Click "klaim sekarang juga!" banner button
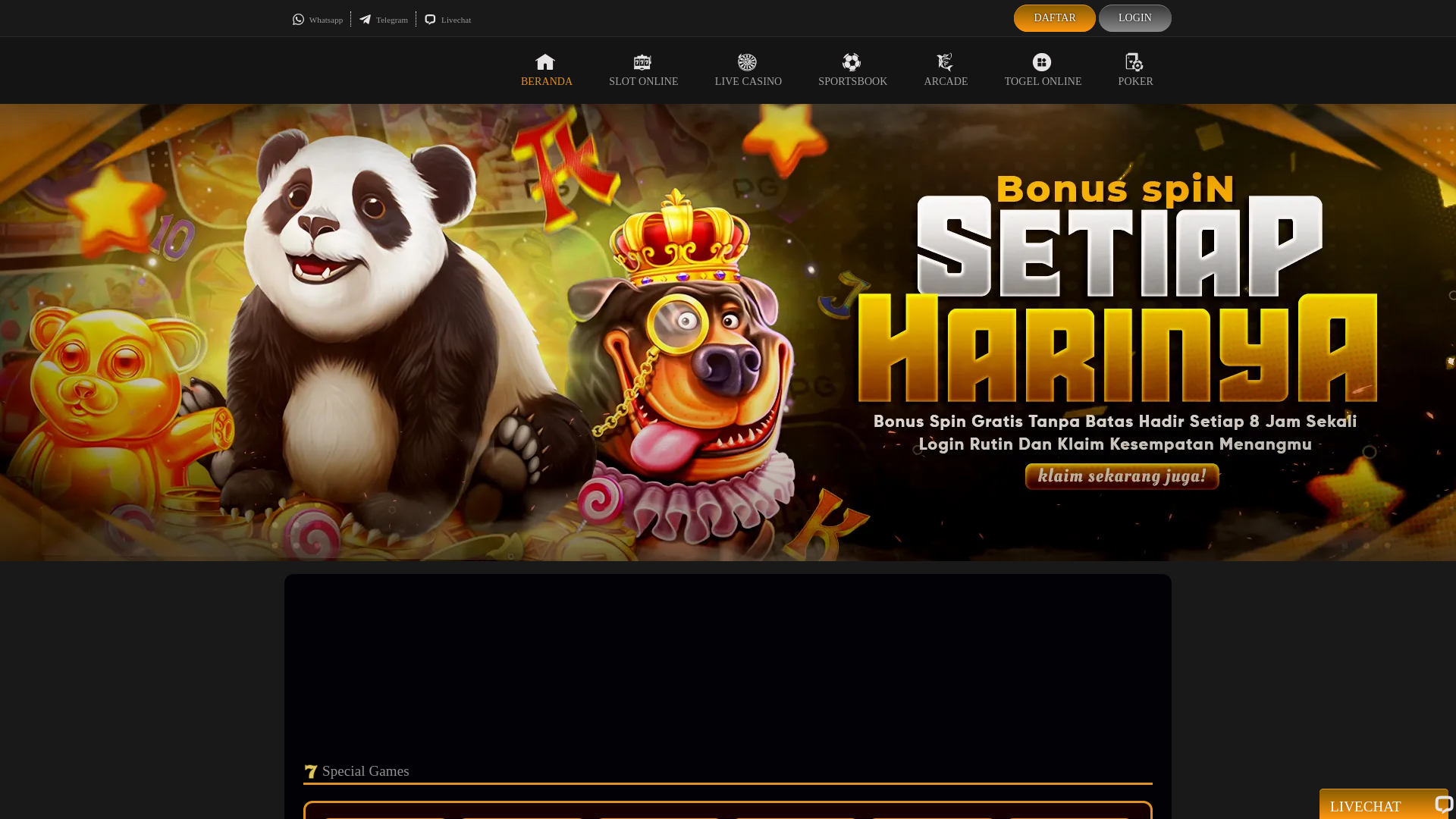Viewport: 1456px width, 819px height. pos(1122,476)
